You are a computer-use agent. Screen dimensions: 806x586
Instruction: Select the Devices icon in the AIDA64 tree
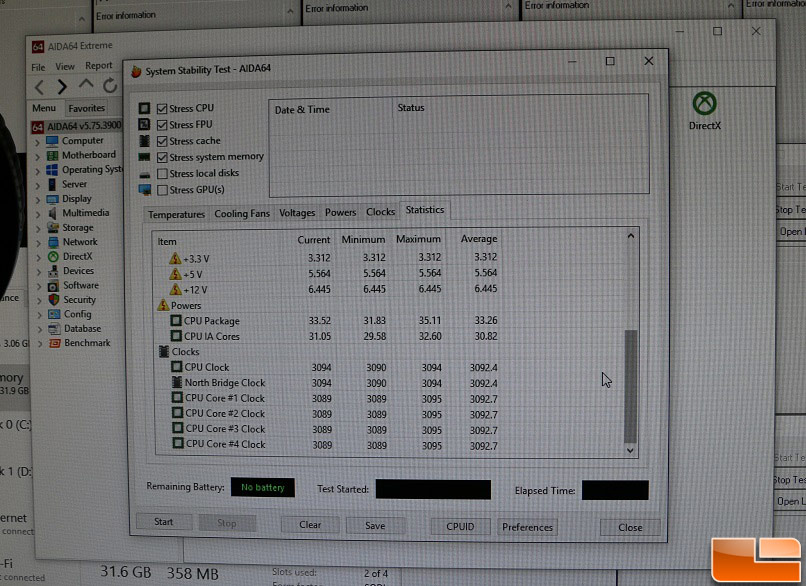[x=53, y=271]
